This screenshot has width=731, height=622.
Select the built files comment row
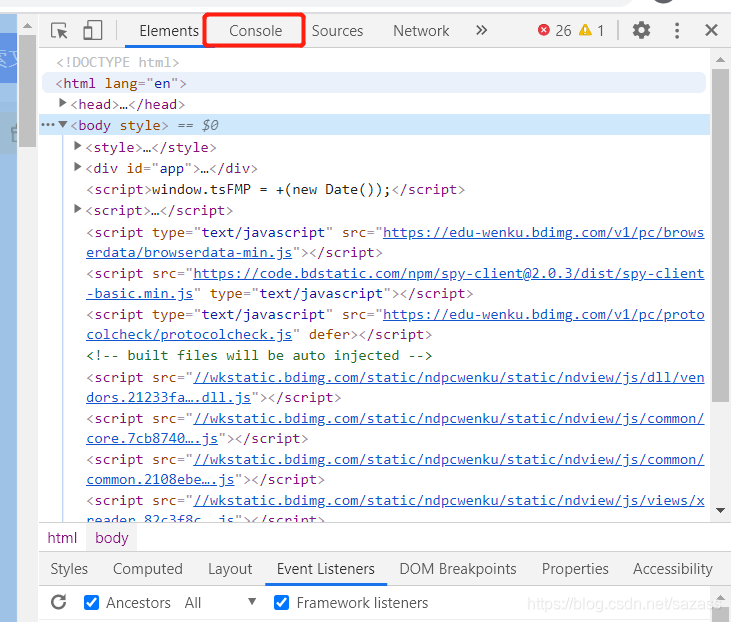(x=259, y=355)
